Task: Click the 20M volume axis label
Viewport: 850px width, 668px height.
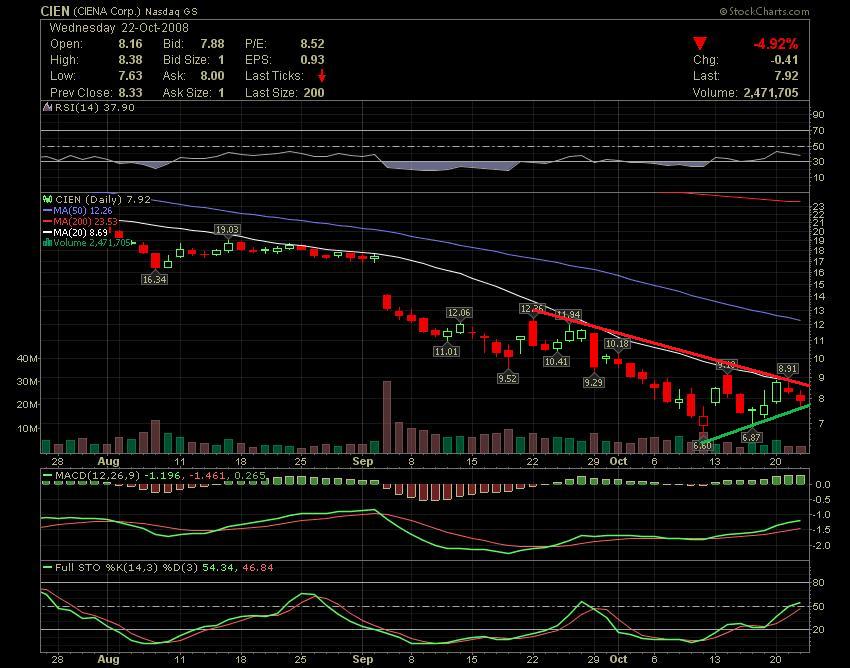Action: coord(27,404)
